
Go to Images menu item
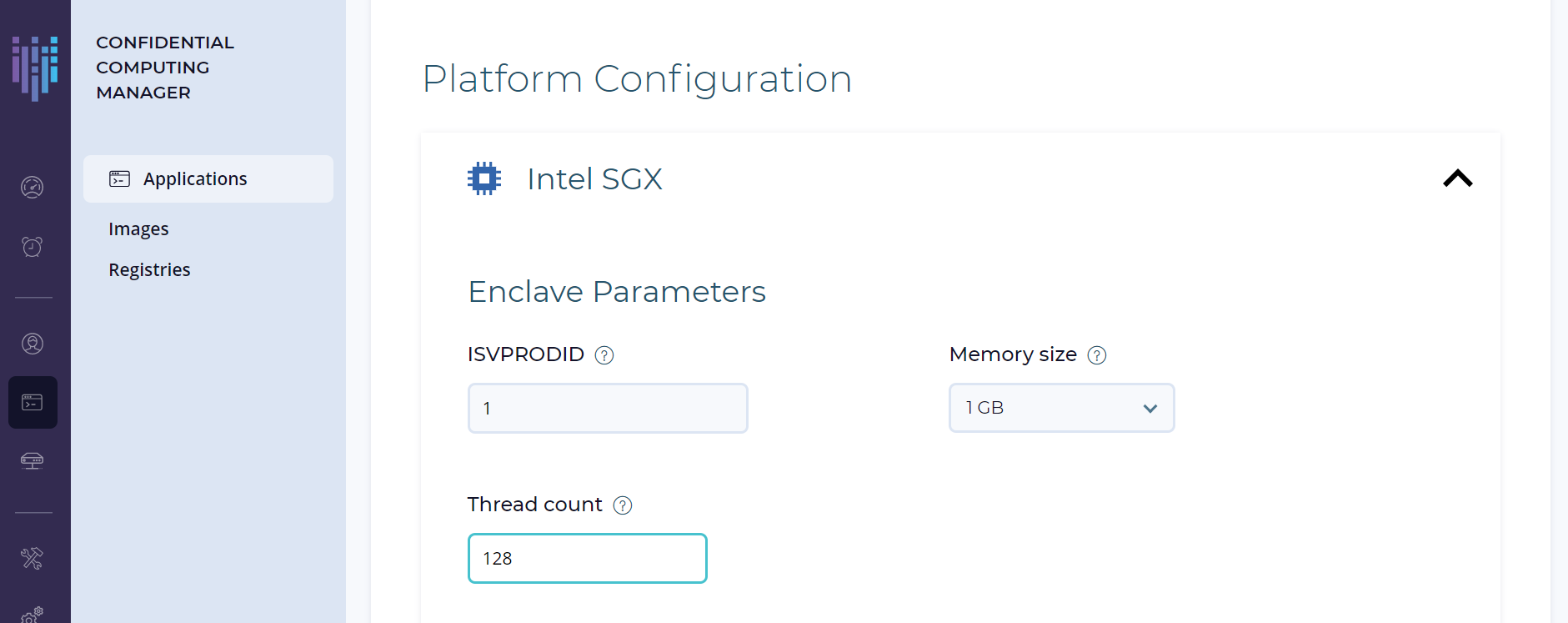[138, 229]
